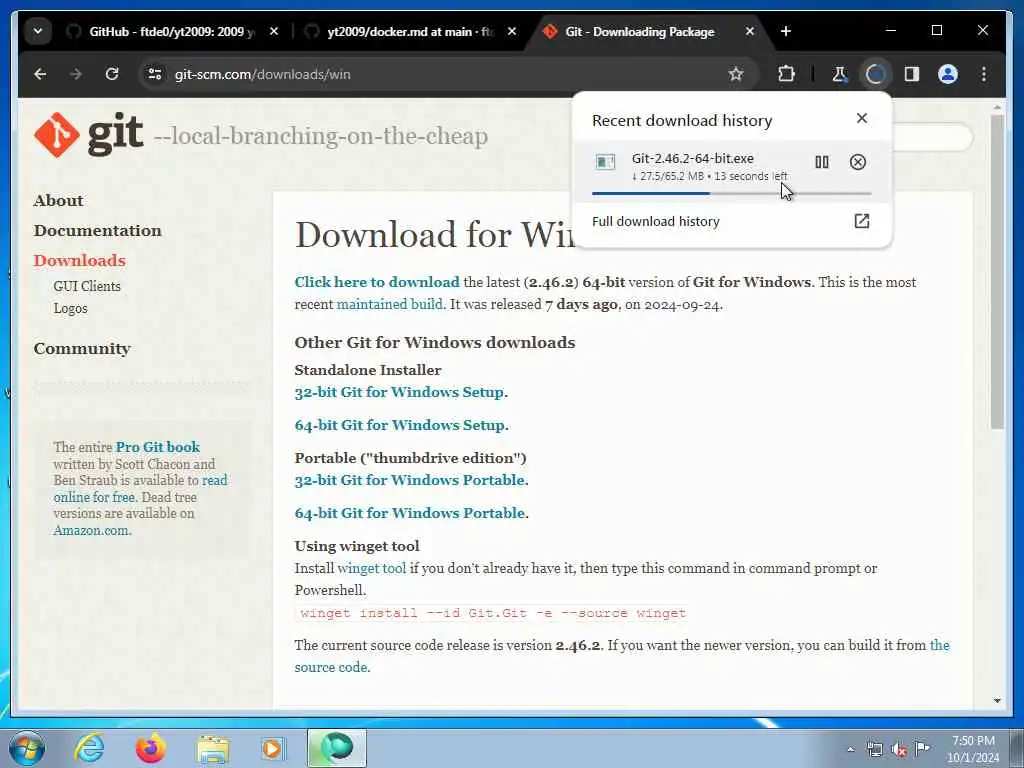Open the Pro Git book link

(x=157, y=447)
